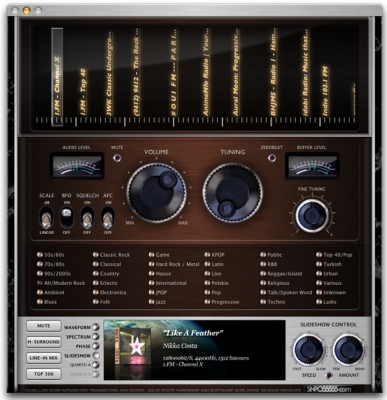The image size is (387, 400).
Task: Select the 1.FM - Top 40 station on the dial
Action: coord(83,92)
